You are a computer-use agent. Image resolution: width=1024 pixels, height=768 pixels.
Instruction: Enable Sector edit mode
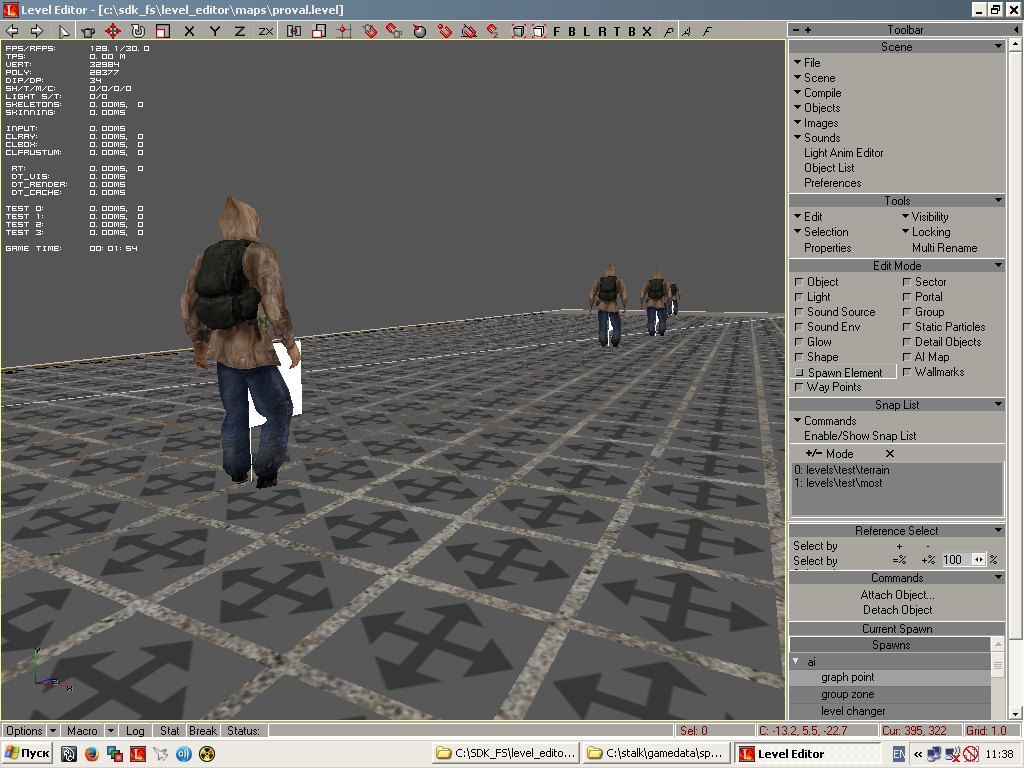(925, 282)
